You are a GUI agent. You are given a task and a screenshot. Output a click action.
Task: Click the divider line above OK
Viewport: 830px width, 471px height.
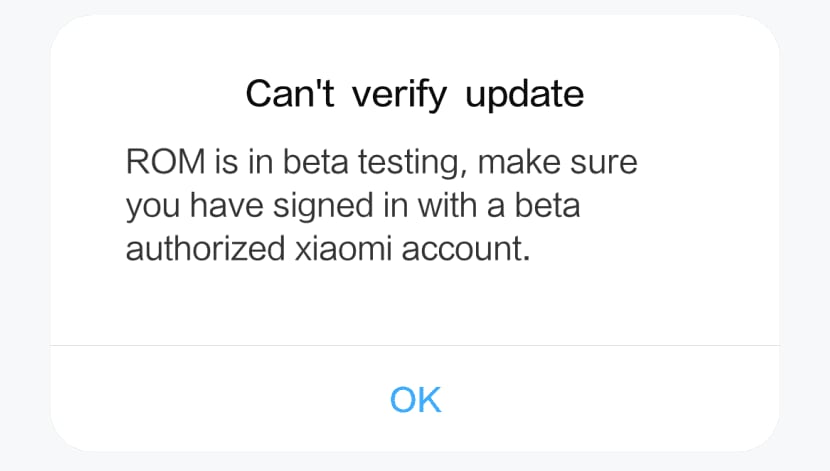pyautogui.click(x=414, y=345)
